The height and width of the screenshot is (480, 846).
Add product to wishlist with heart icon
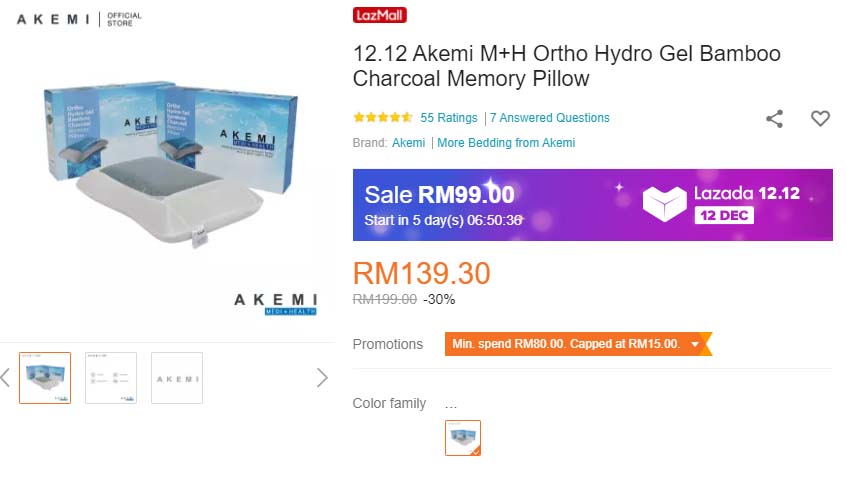coord(820,118)
